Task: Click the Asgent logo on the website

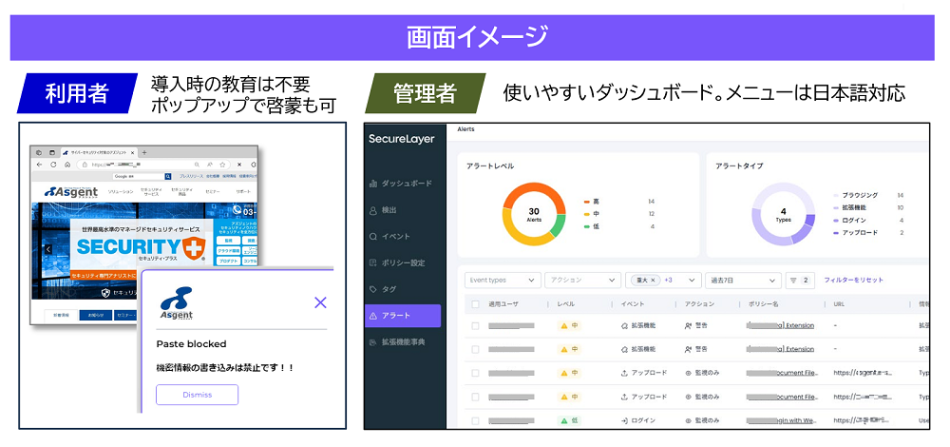Action: 71,192
